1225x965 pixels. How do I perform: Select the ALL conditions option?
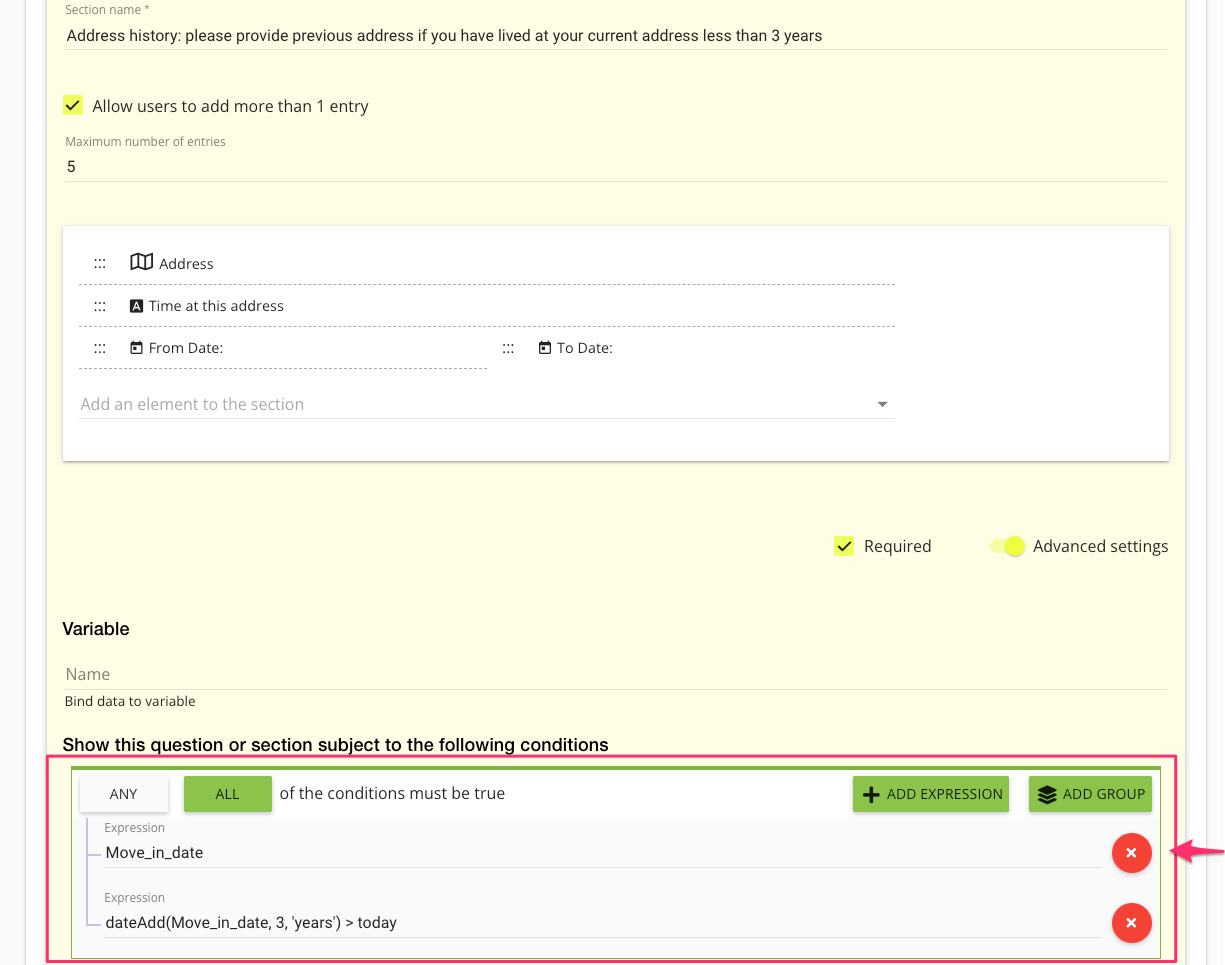(227, 794)
